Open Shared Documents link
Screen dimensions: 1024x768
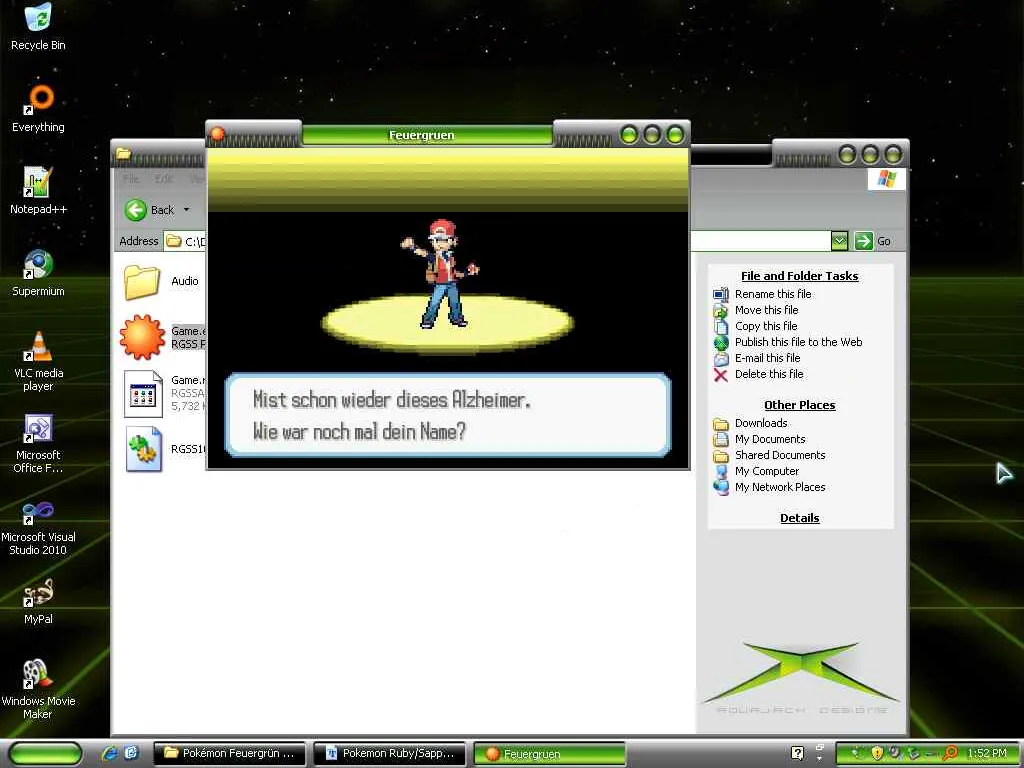coord(780,455)
